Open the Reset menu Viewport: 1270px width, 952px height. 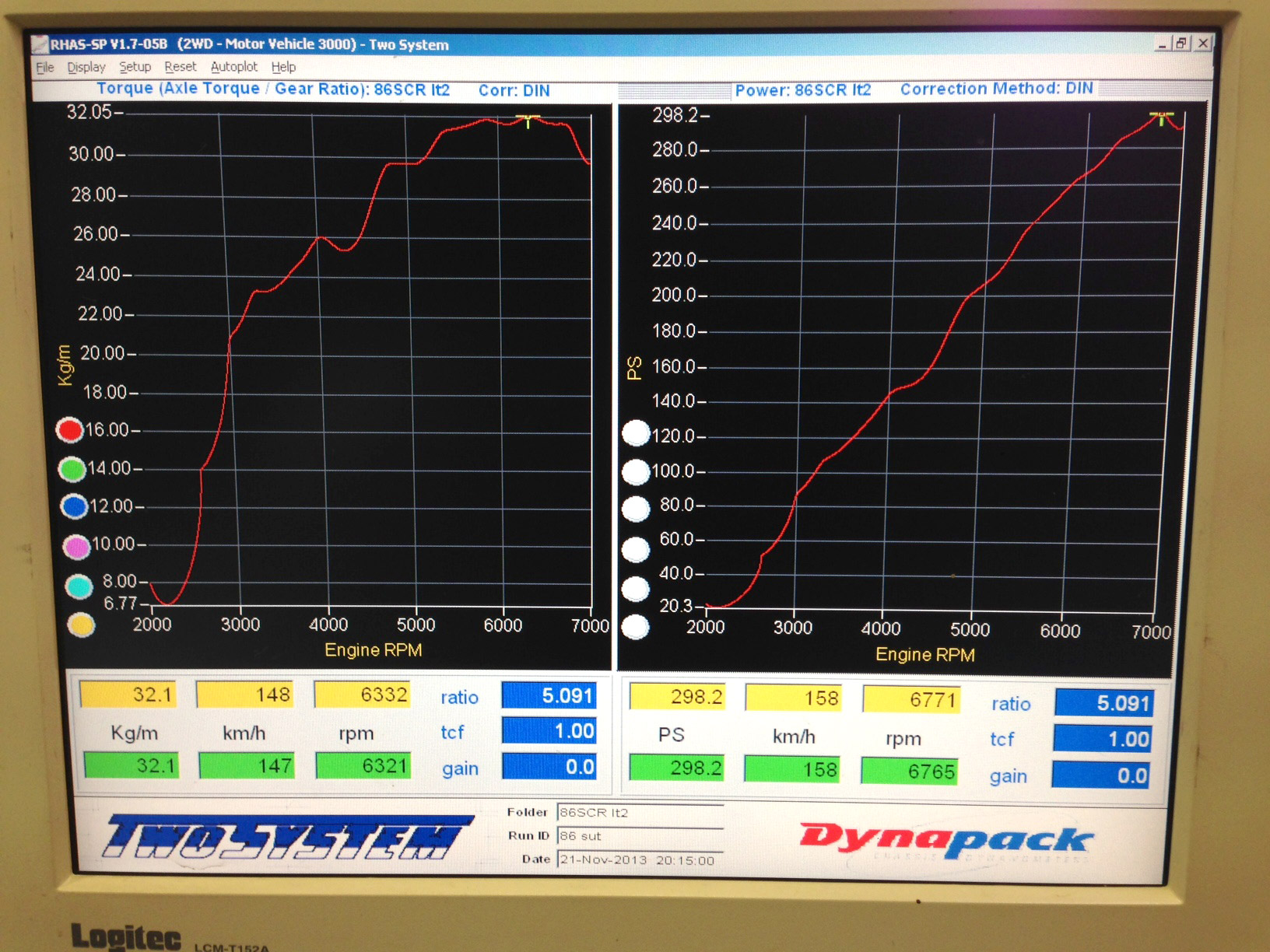click(x=180, y=67)
